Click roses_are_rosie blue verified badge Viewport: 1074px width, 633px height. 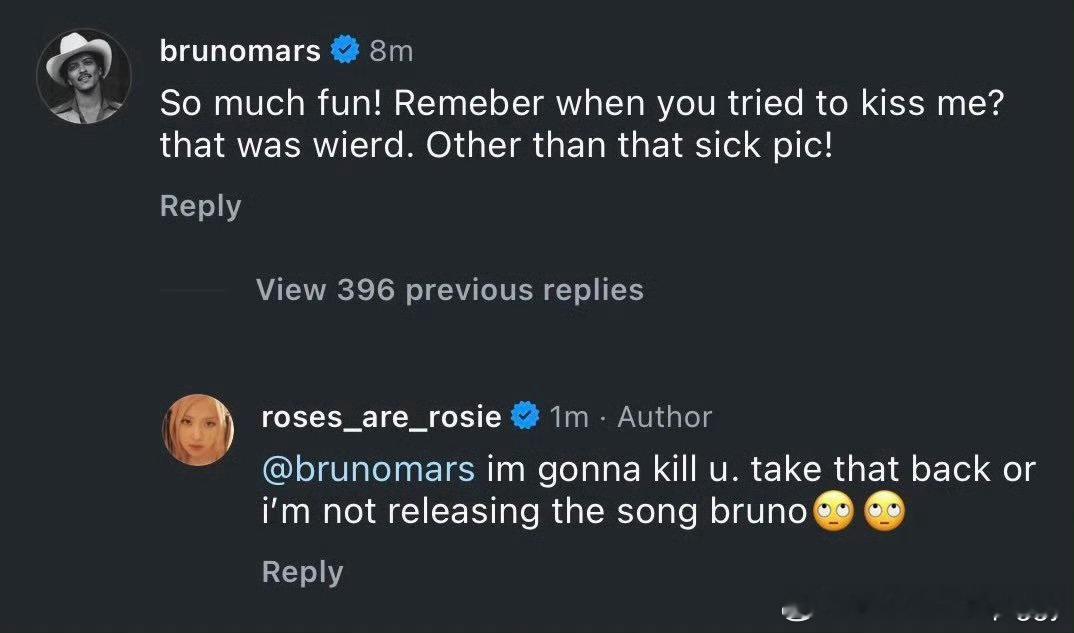click(x=525, y=416)
